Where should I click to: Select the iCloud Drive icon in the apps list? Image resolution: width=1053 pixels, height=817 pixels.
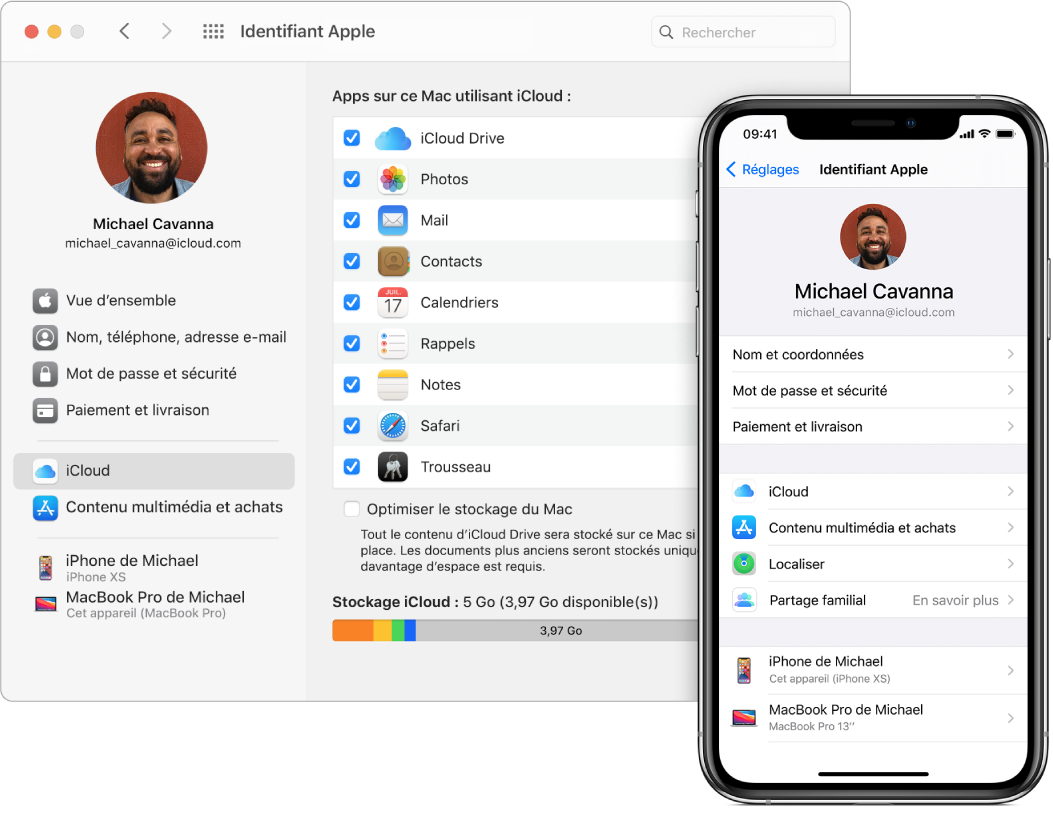click(392, 137)
